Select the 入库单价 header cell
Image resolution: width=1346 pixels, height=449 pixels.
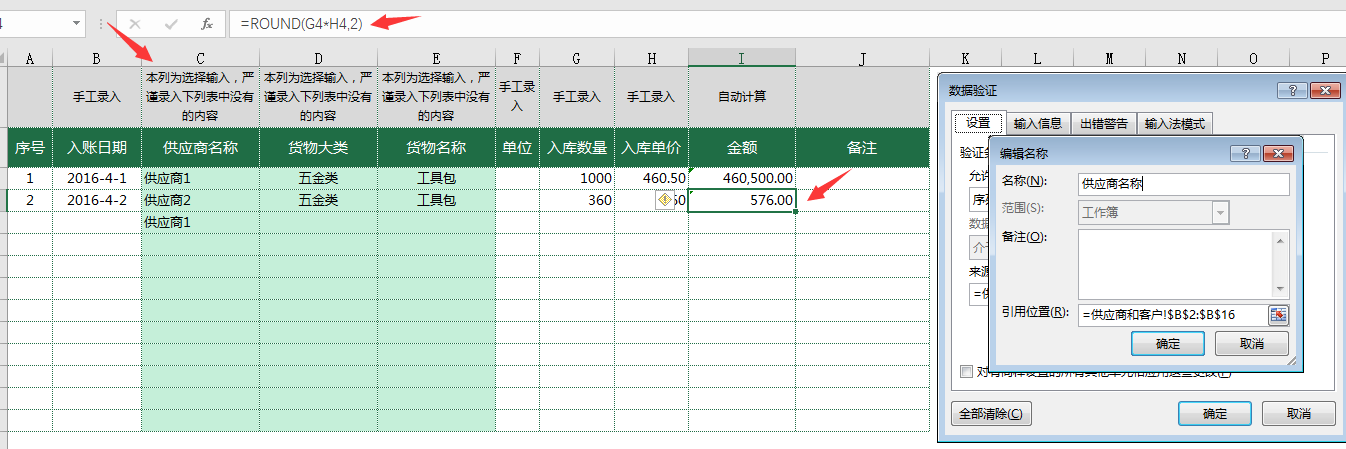click(x=651, y=148)
